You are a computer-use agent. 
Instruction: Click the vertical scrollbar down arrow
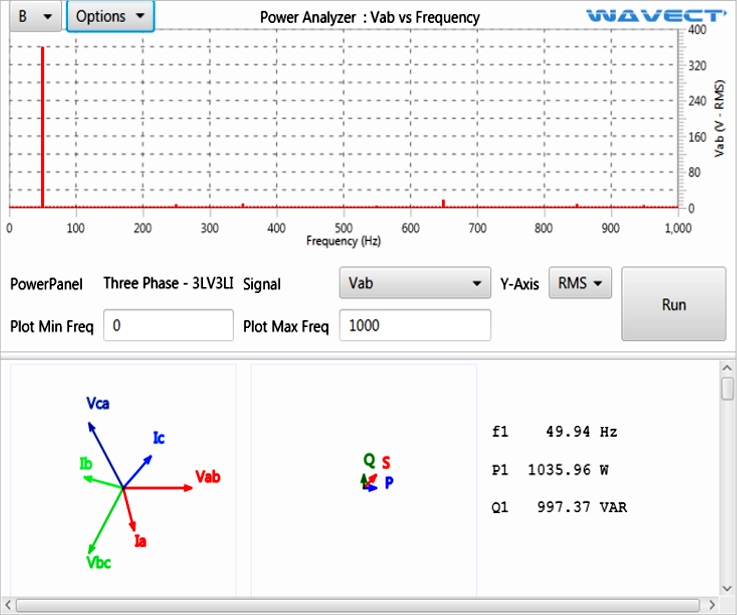(727, 588)
